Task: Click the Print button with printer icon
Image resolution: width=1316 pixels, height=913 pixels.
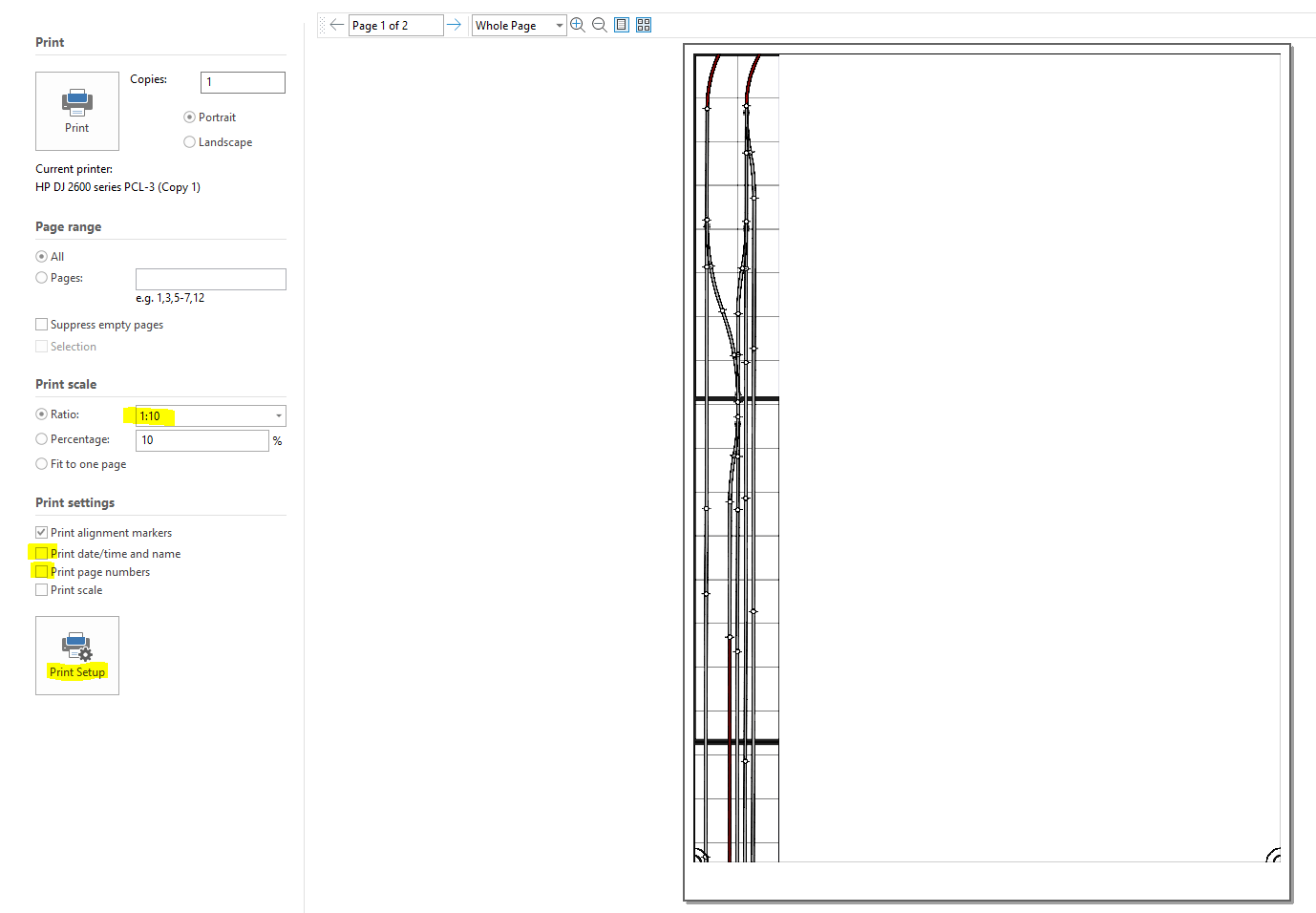Action: tap(77, 111)
